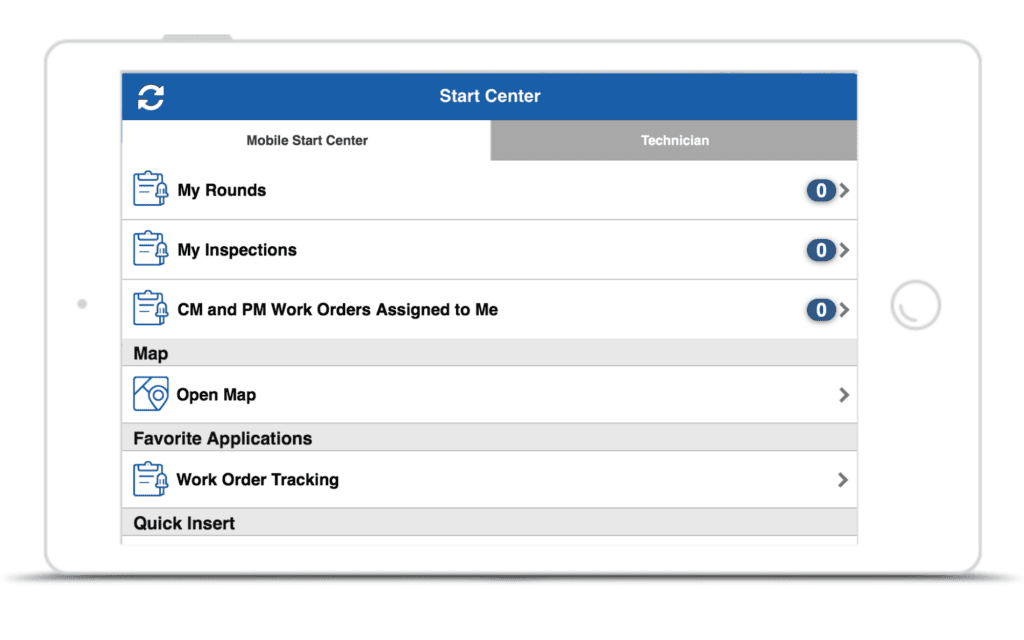Open Map label in the Map section
Viewport: 1024px width, 640px height.
[216, 395]
